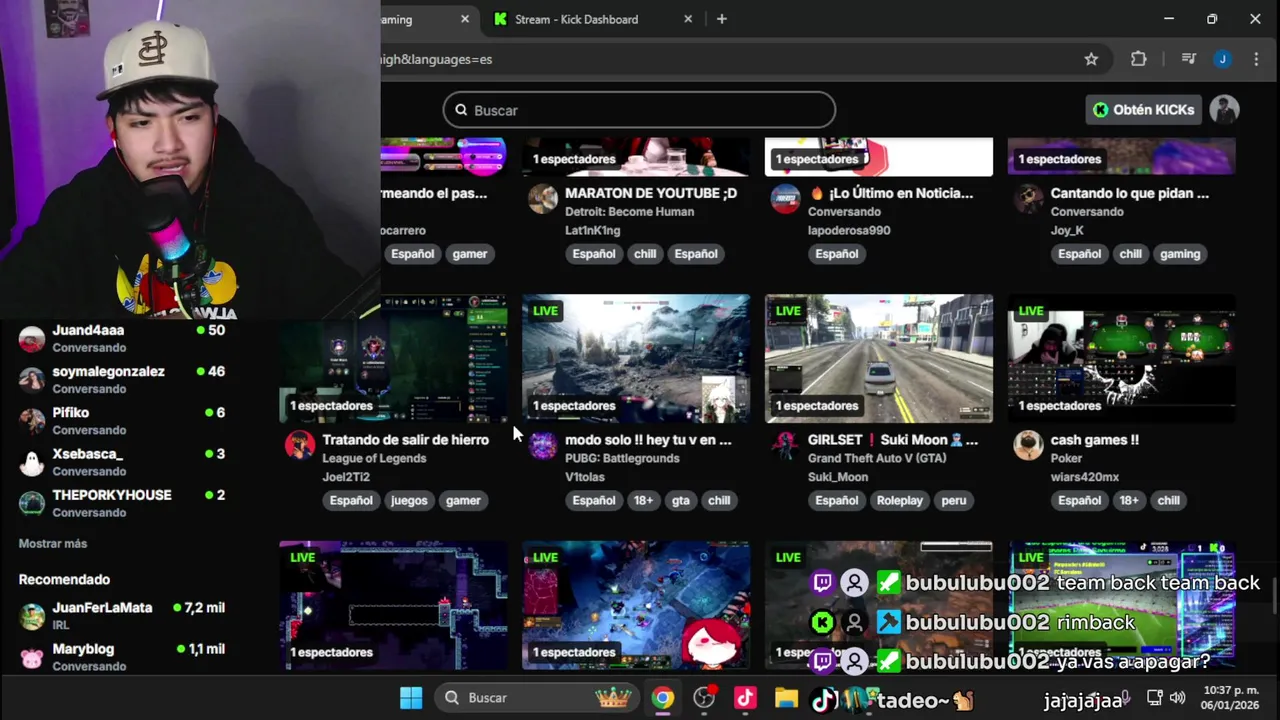Close the gaming browser tab
1280x720 pixels.
coord(465,19)
